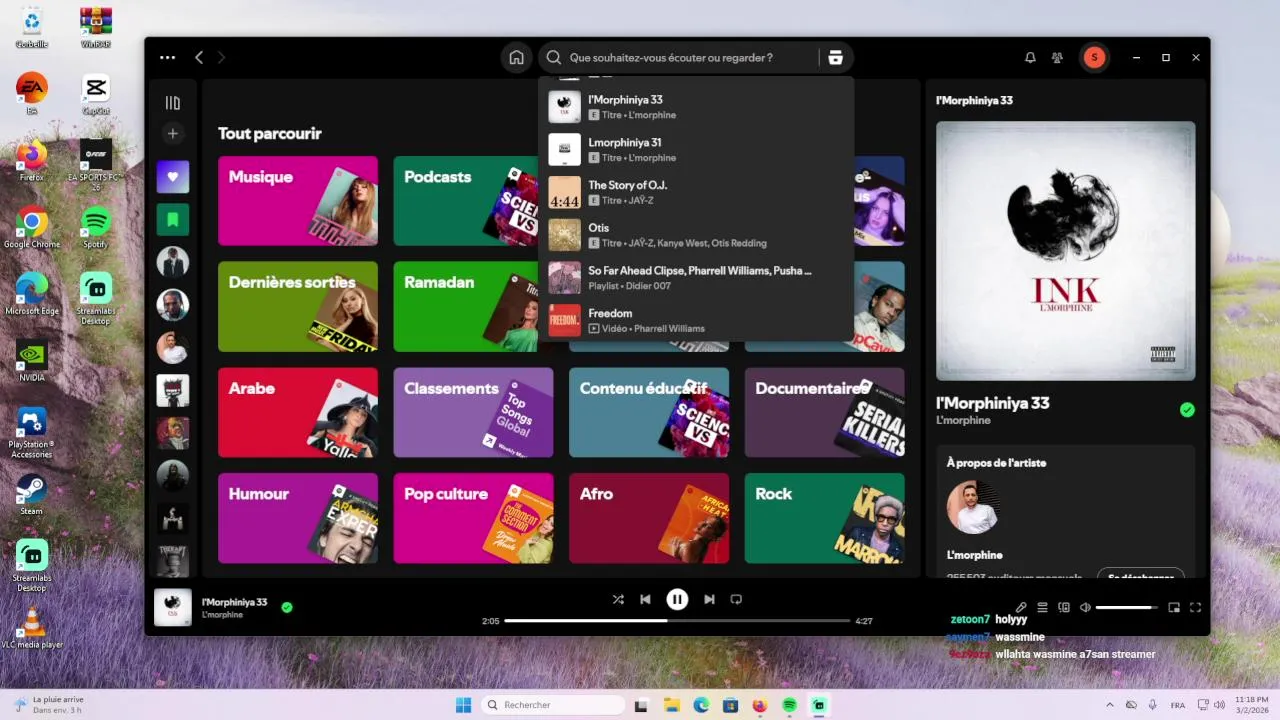Skip to next track
This screenshot has width=1280, height=720.
pos(709,599)
